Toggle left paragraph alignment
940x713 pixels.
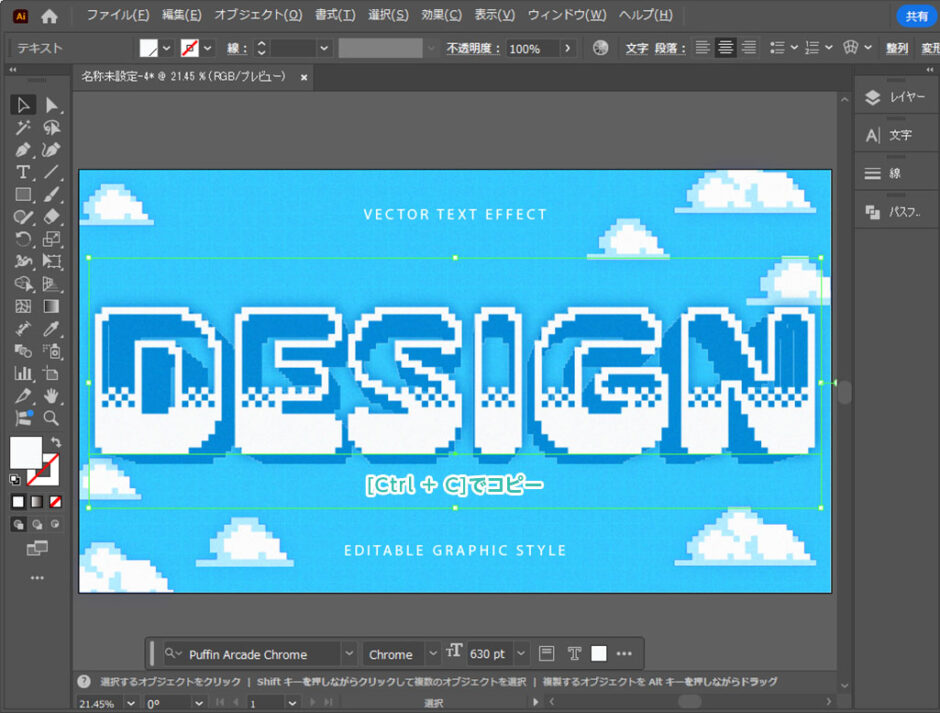click(x=703, y=48)
